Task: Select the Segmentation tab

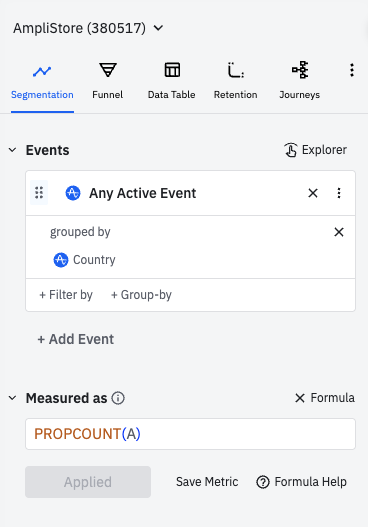Action: (x=42, y=81)
